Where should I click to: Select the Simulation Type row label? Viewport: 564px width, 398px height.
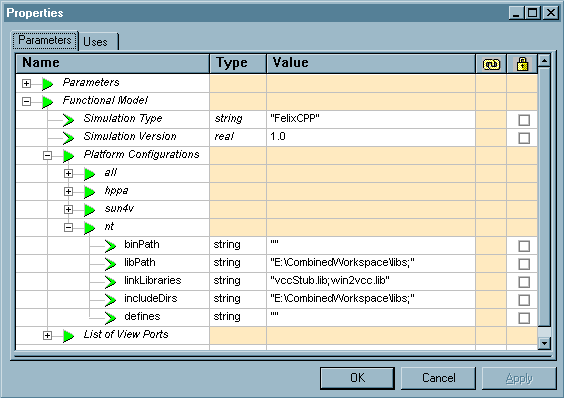tap(123, 118)
